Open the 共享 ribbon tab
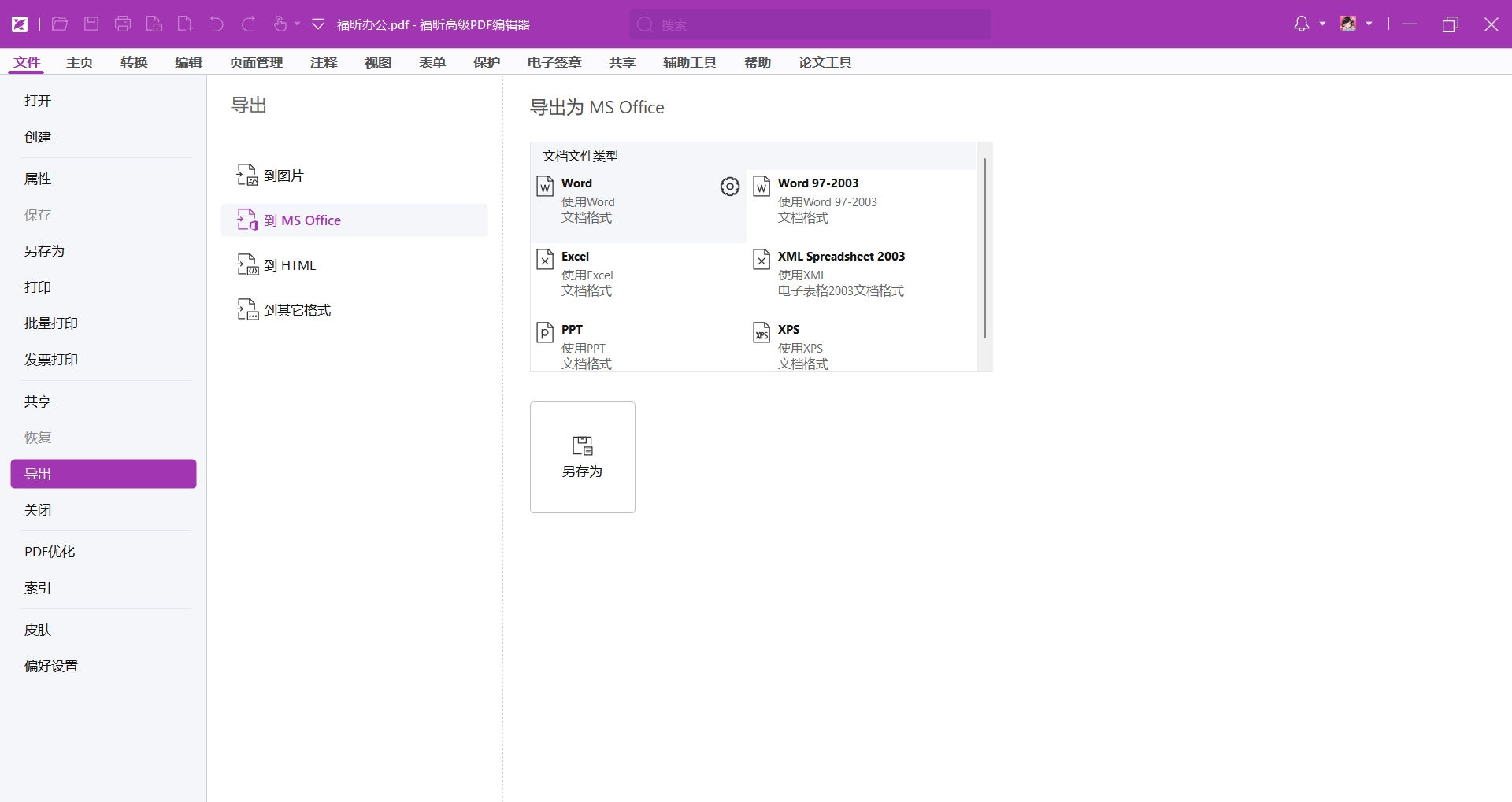Screen dimensions: 1512x802 [x=622, y=62]
